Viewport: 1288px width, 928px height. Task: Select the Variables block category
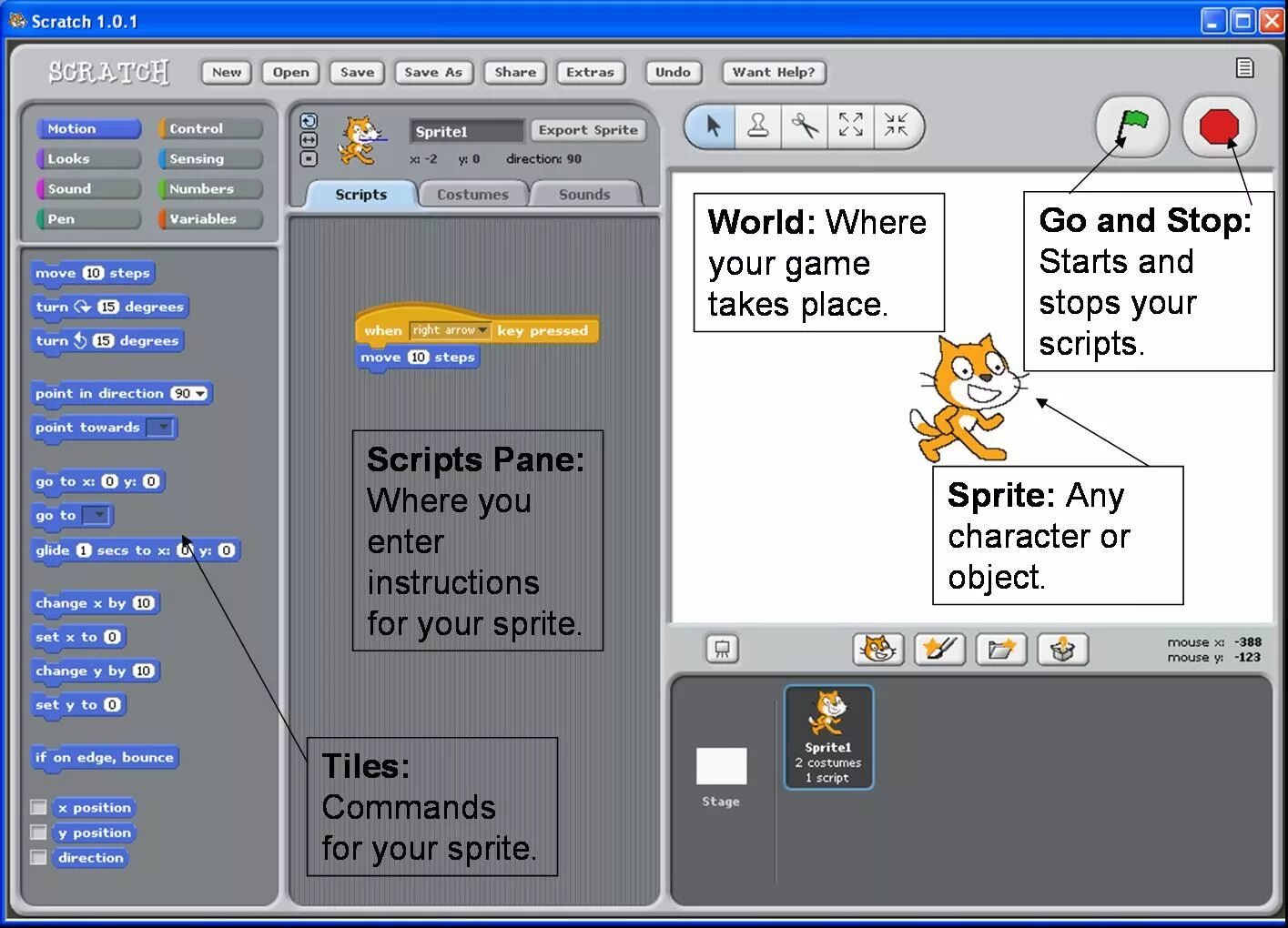[210, 219]
